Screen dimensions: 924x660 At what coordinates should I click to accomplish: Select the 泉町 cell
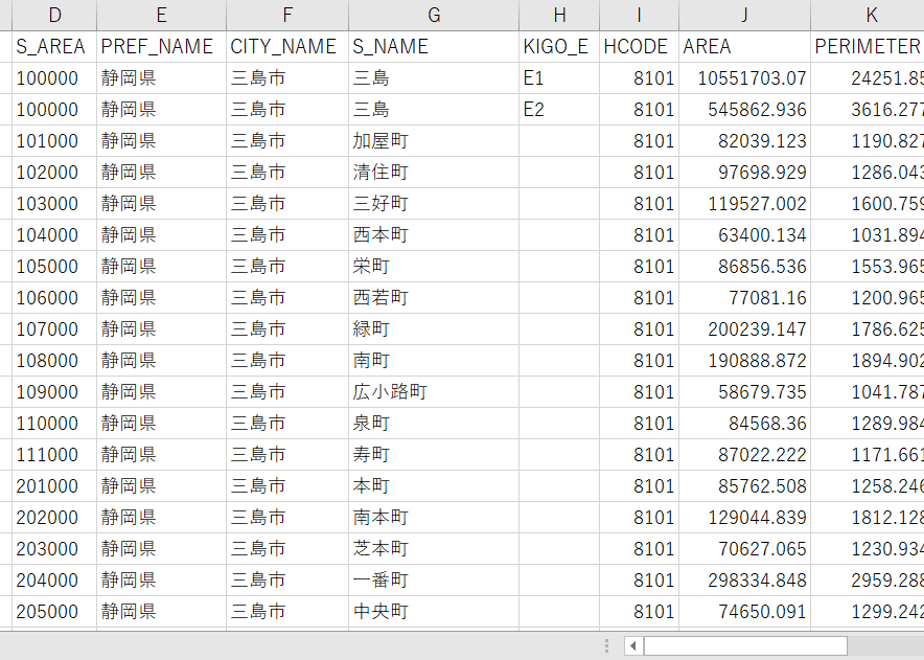(x=434, y=423)
